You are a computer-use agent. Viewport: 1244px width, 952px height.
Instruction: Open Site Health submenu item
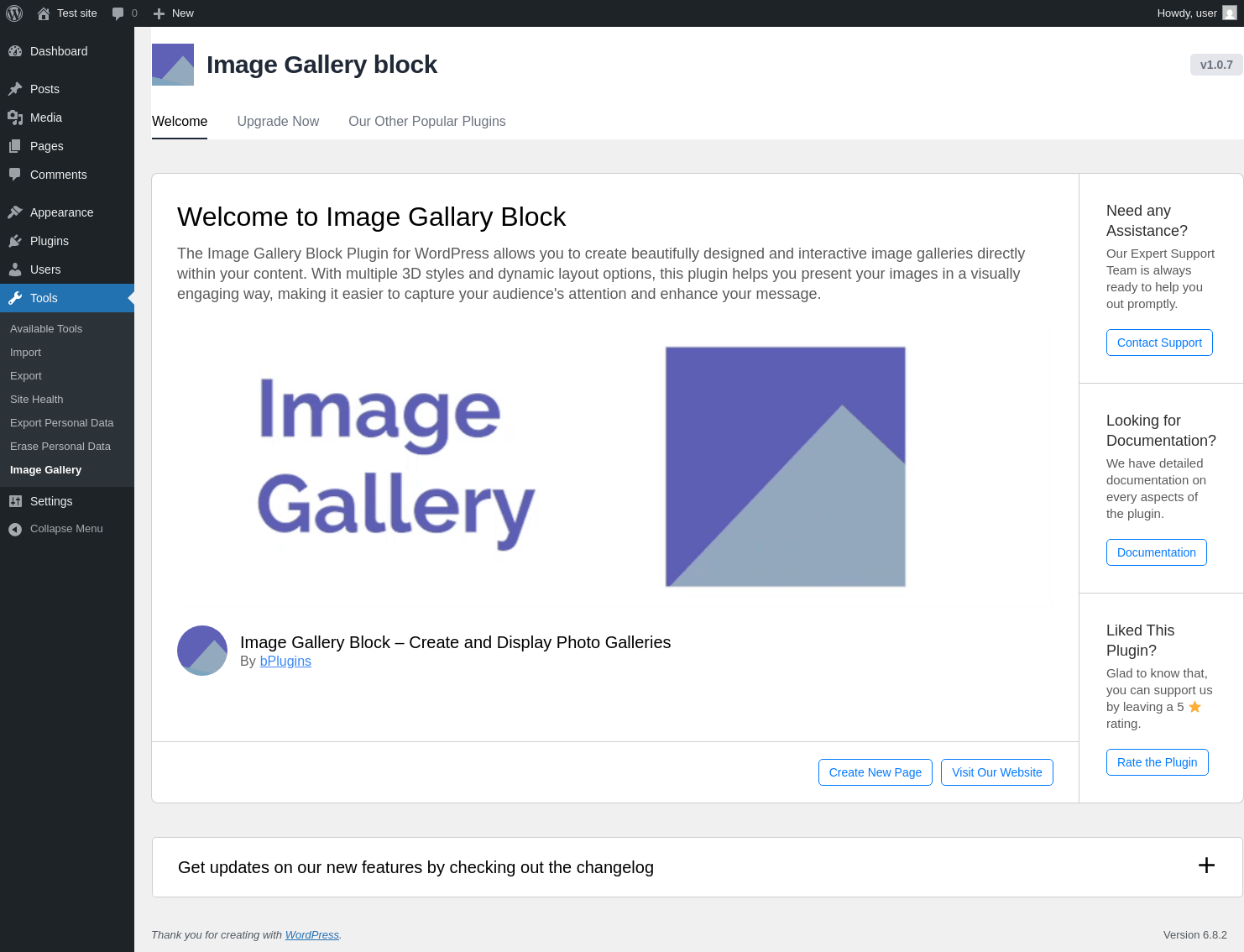37,400
